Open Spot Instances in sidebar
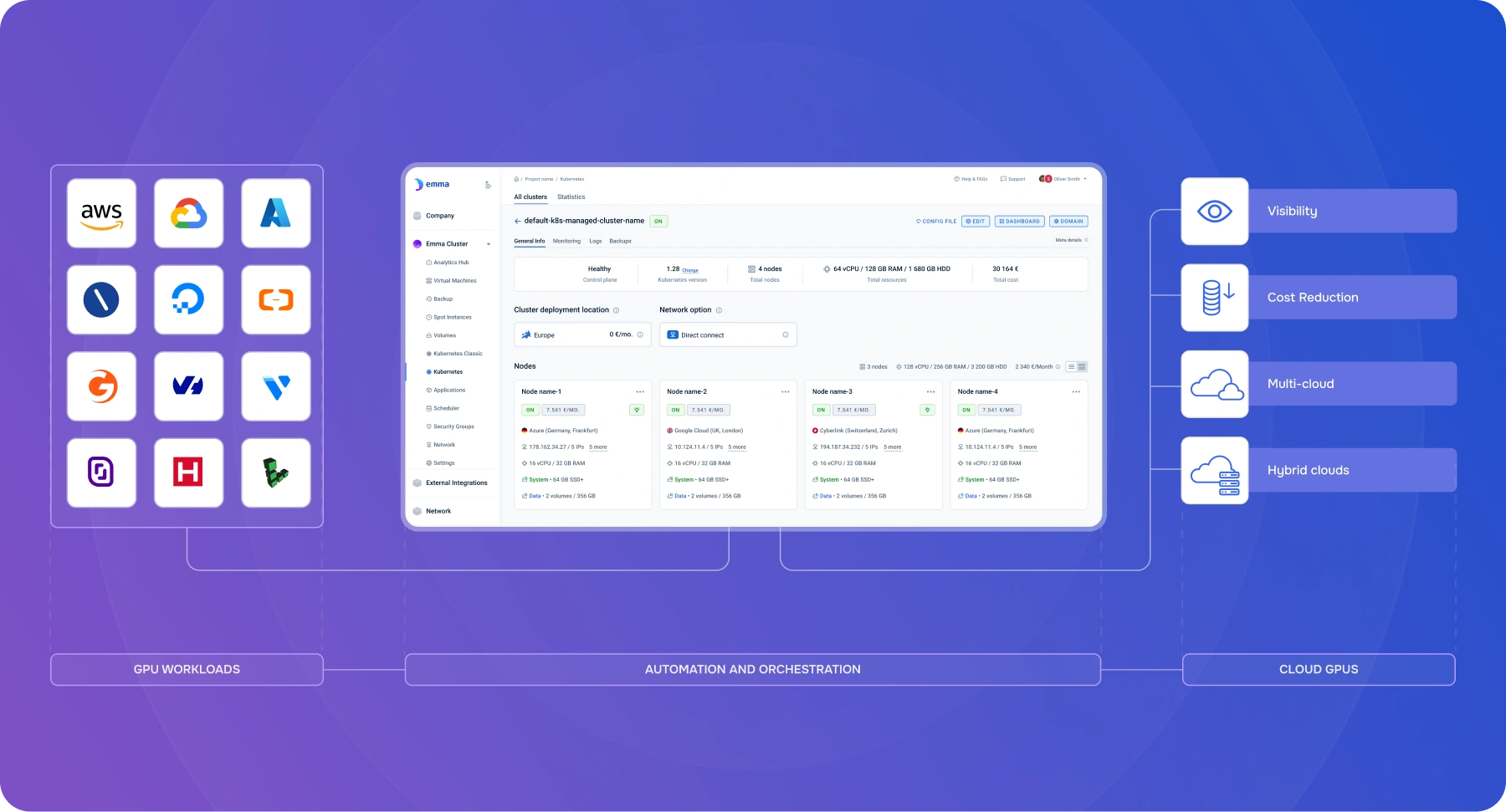The image size is (1506, 812). tap(449, 318)
